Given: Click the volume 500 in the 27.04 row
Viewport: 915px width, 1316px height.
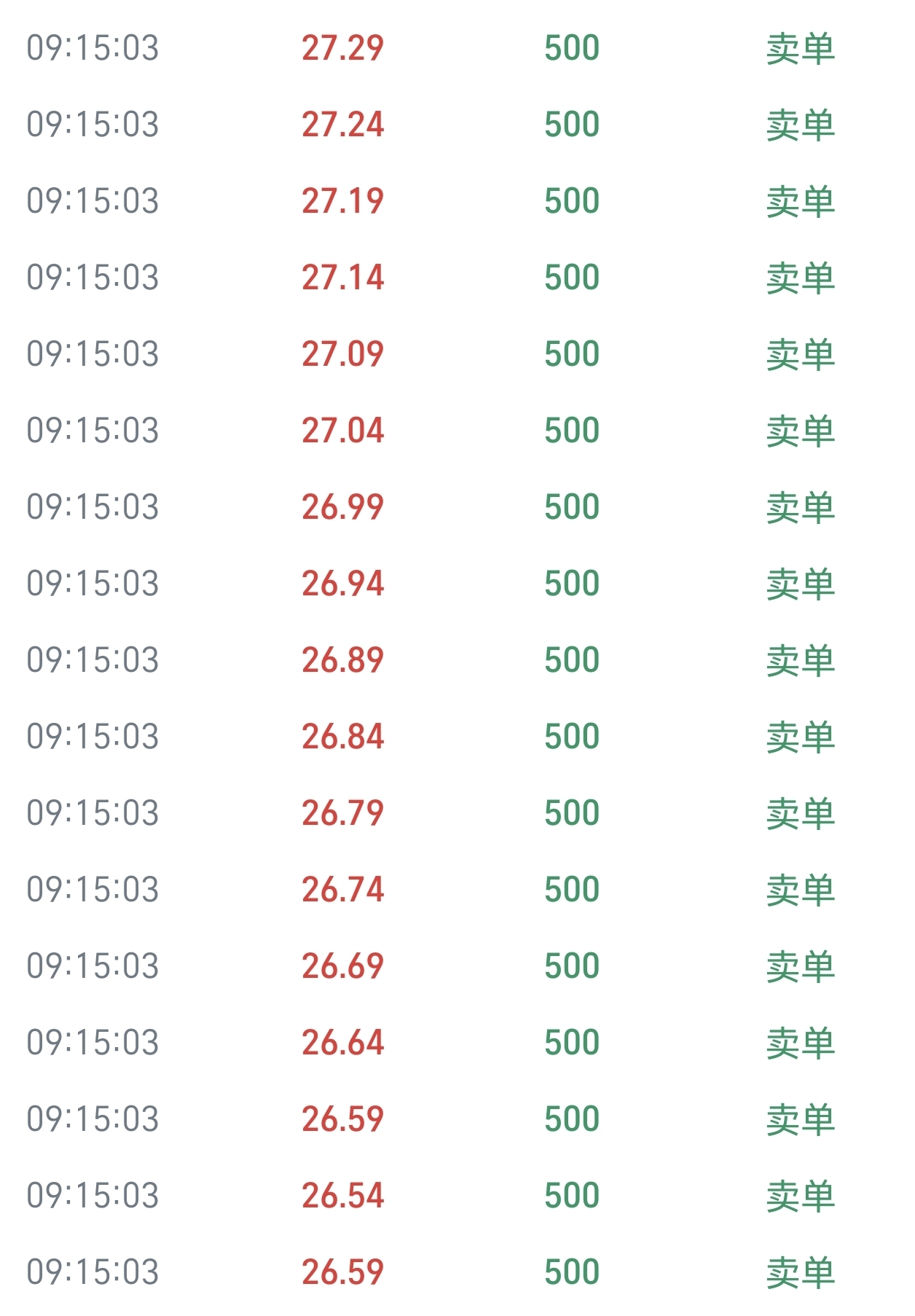Looking at the screenshot, I should click(572, 431).
